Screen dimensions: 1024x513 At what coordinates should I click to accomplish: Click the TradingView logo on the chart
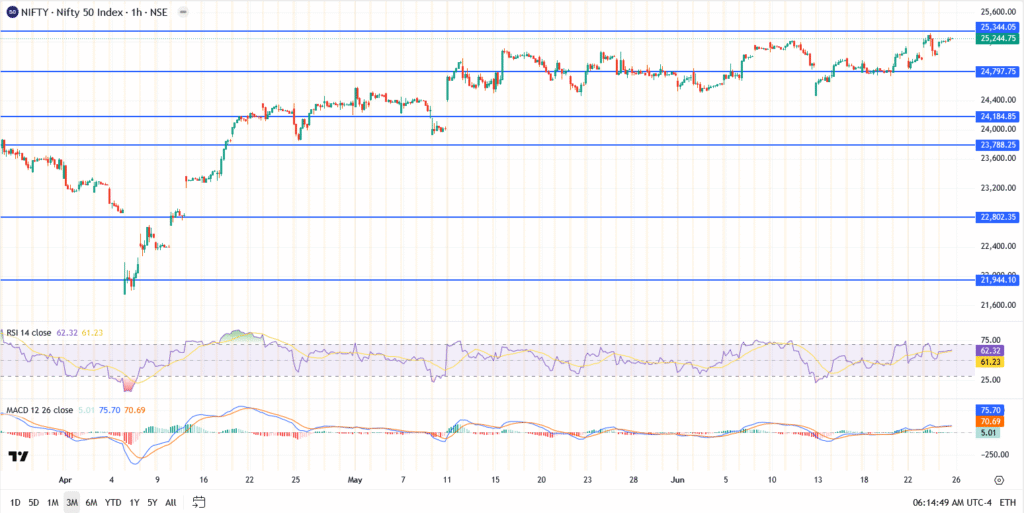[18, 457]
